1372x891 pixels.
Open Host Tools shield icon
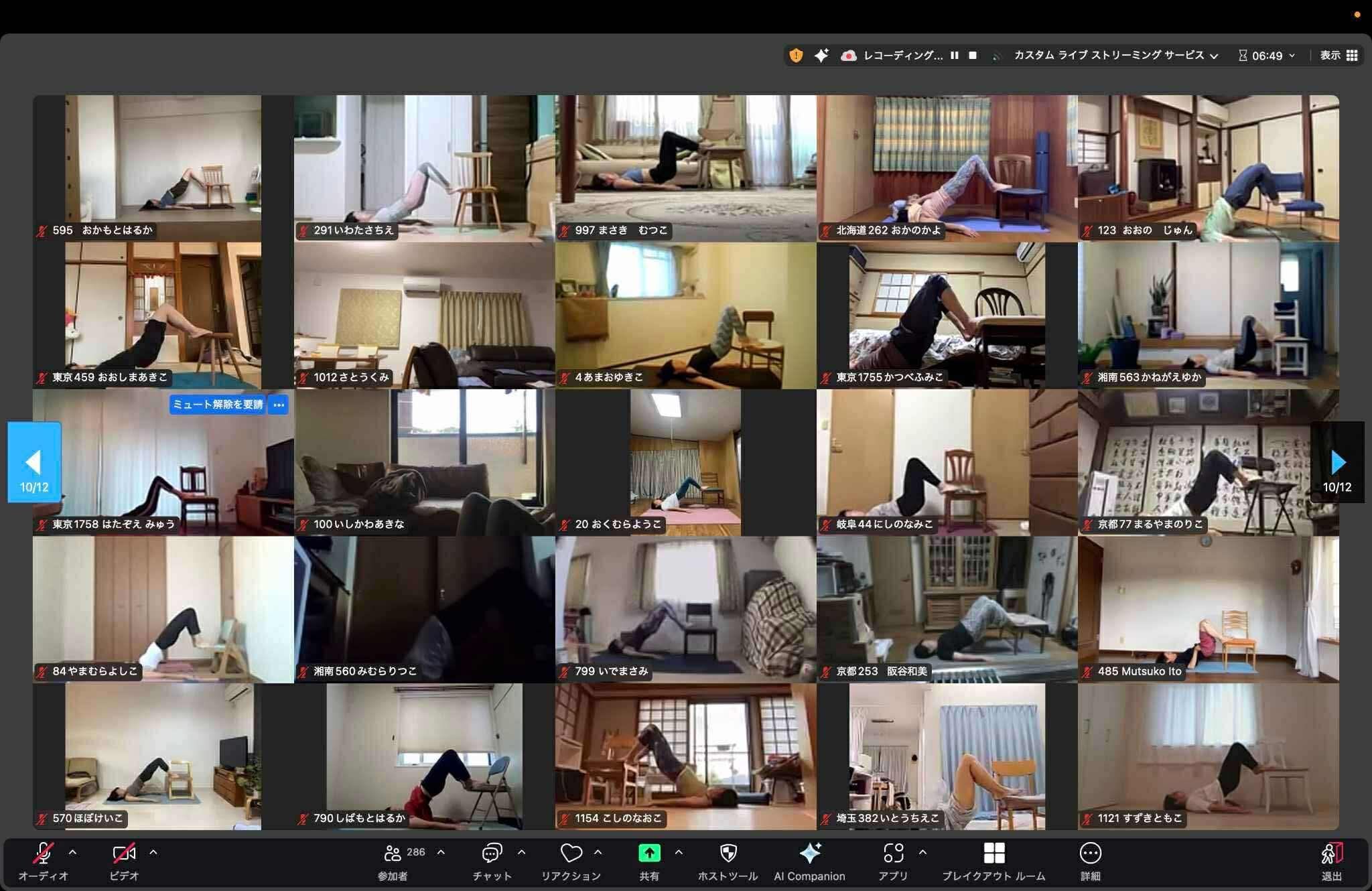tap(728, 853)
